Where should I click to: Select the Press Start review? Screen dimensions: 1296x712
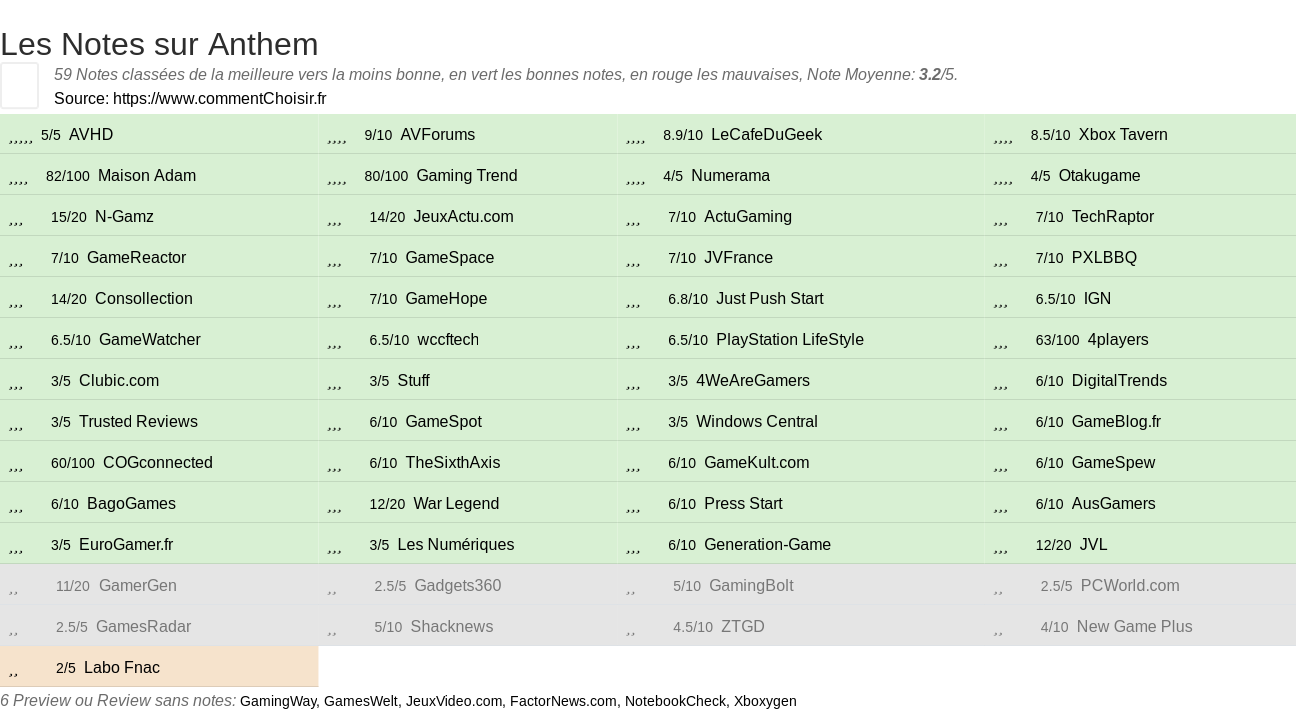(x=743, y=504)
